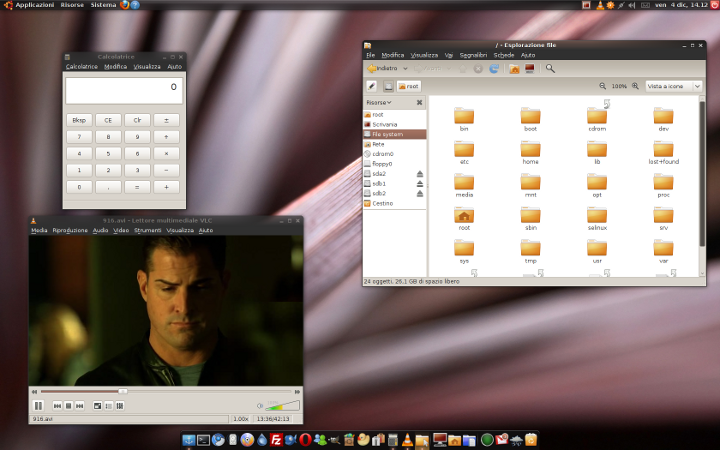The height and width of the screenshot is (450, 720).
Task: Open VLC Media menu
Action: 39,230
